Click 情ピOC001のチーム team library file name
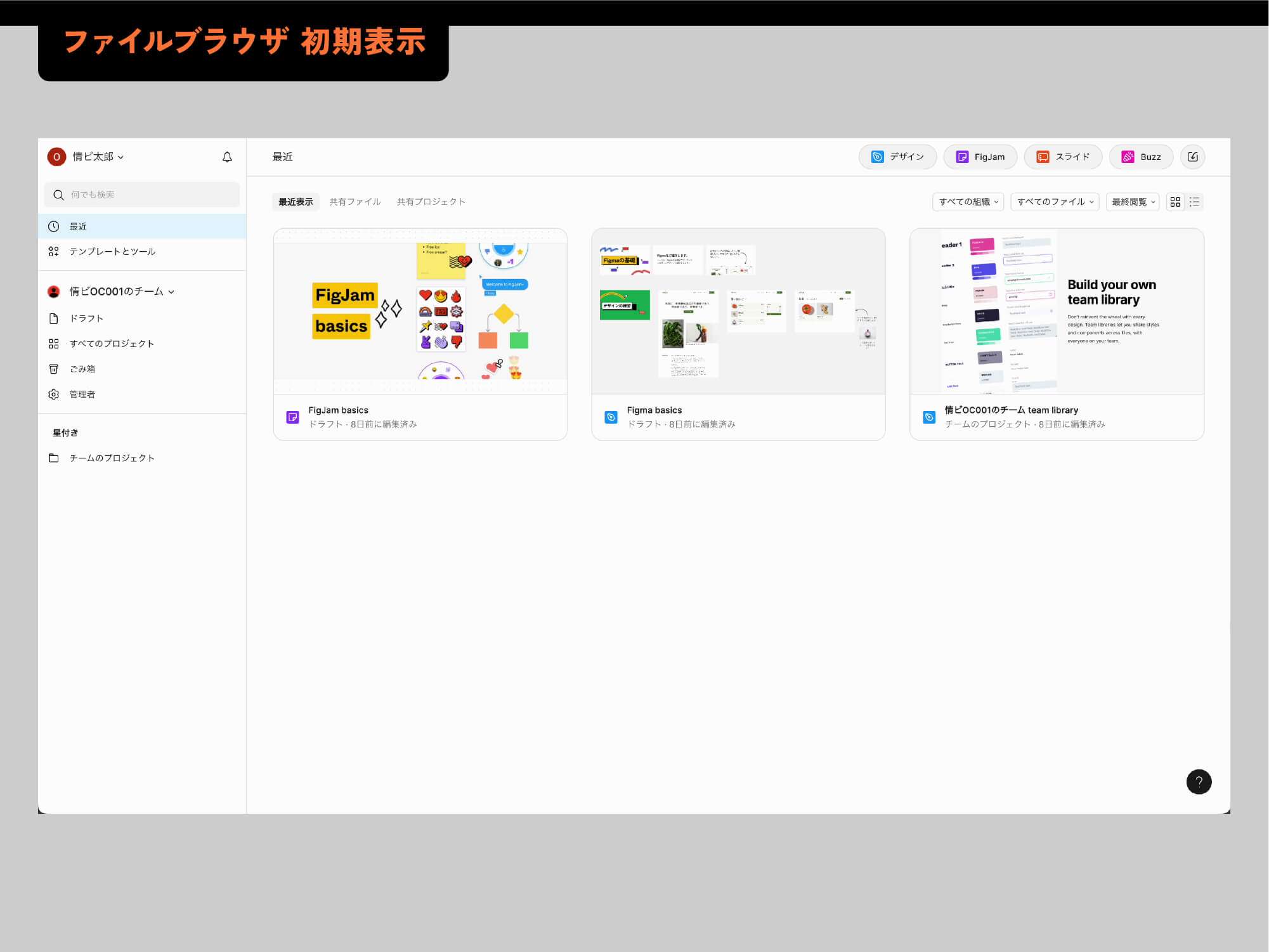1269x952 pixels. 1012,410
